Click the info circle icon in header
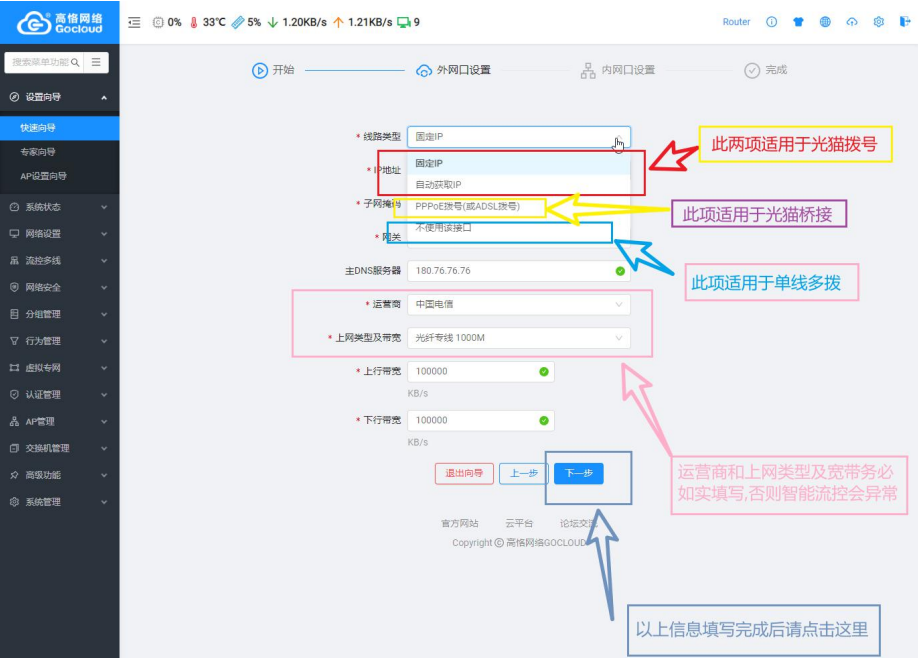 coord(771,22)
